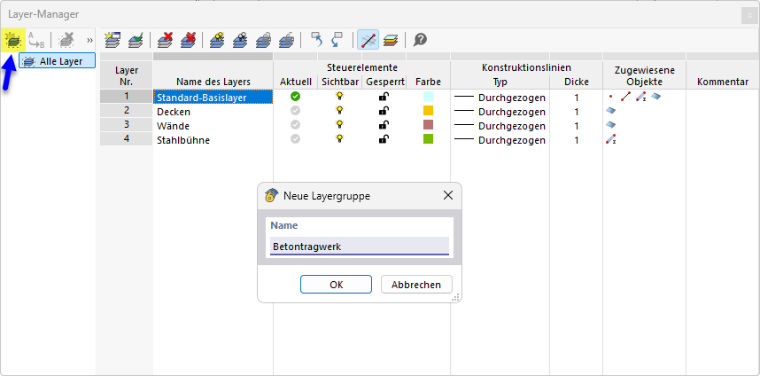Set selected layer as current with checkmark icon
Image resolution: width=760 pixels, height=376 pixels.
(135, 40)
